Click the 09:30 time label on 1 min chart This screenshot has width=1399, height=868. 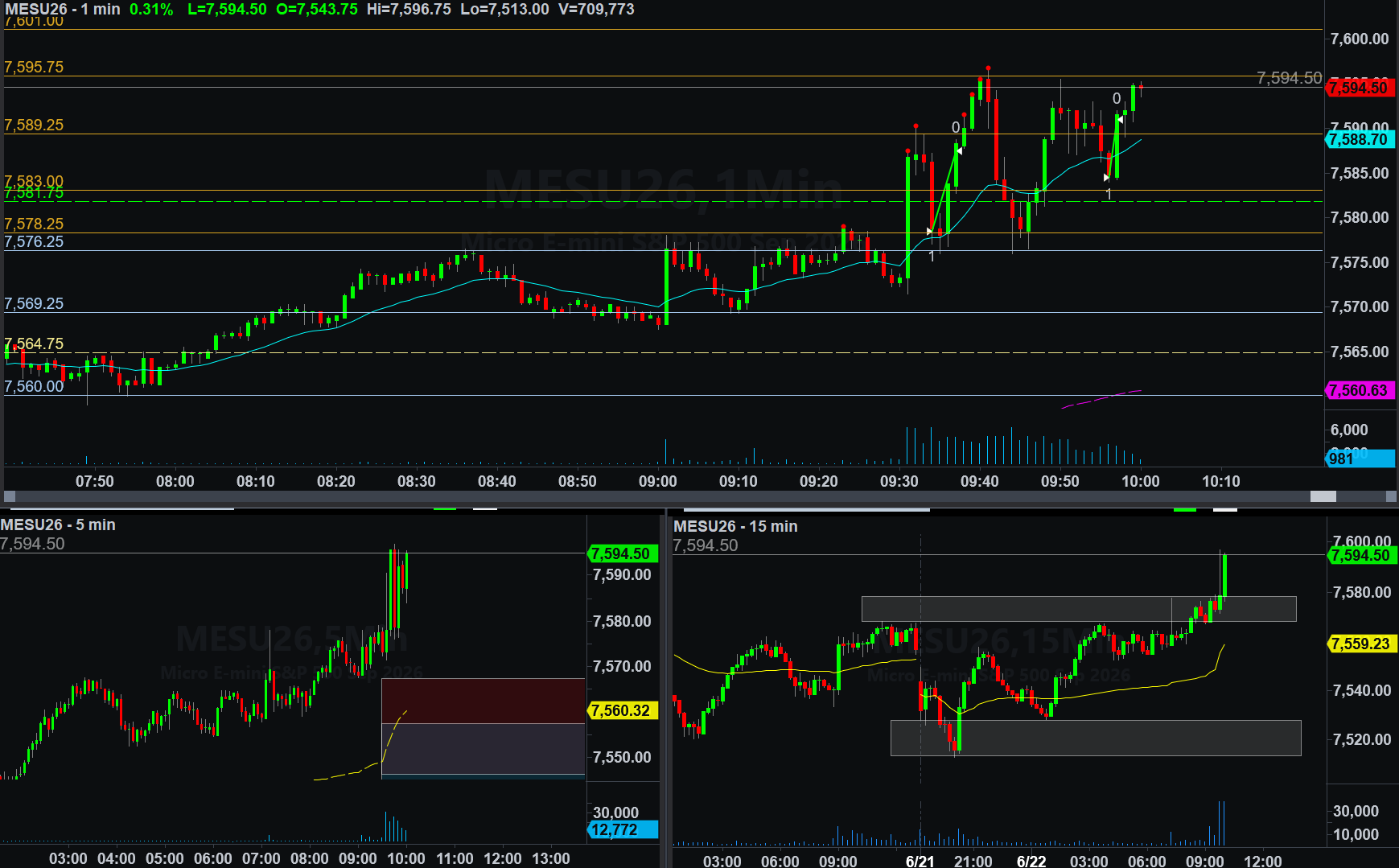click(x=899, y=481)
